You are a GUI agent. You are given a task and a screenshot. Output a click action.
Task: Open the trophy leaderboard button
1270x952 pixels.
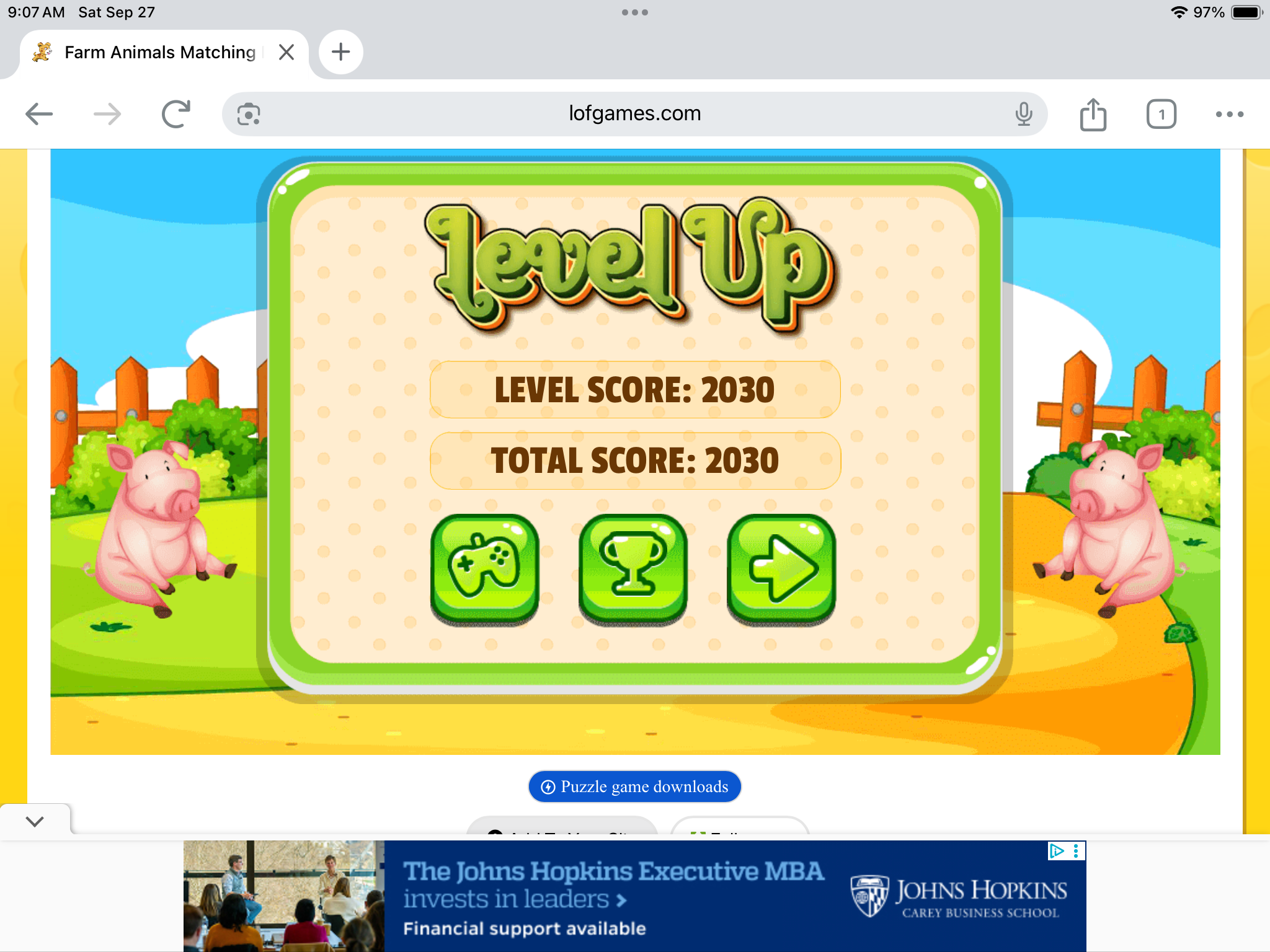pos(633,567)
